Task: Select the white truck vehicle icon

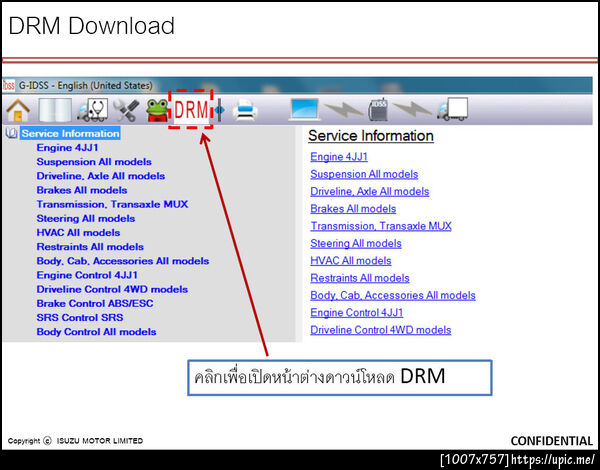Action: click(453, 109)
